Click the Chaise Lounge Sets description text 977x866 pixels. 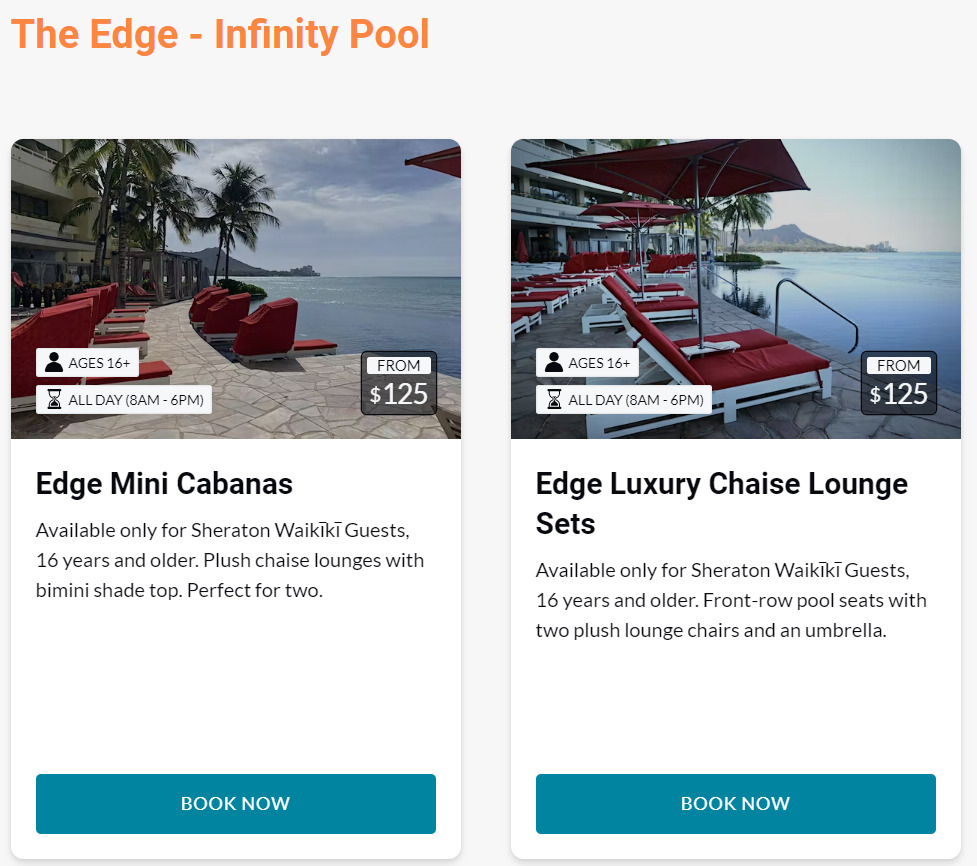click(x=731, y=600)
